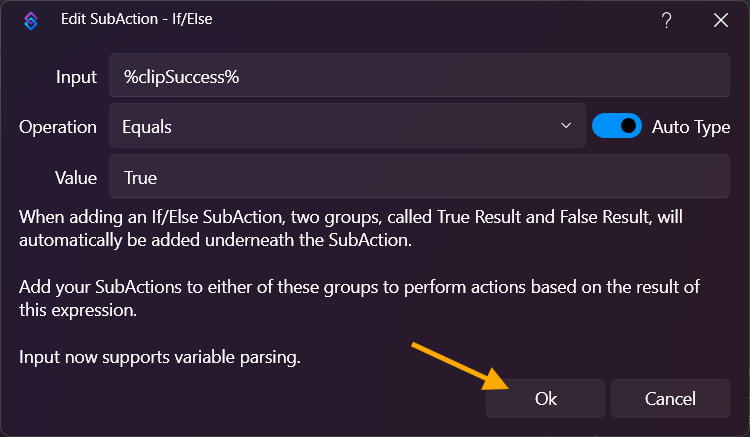This screenshot has height=437, width=750.
Task: Click the chevron arrow of Operation combo box
Action: [x=567, y=127]
